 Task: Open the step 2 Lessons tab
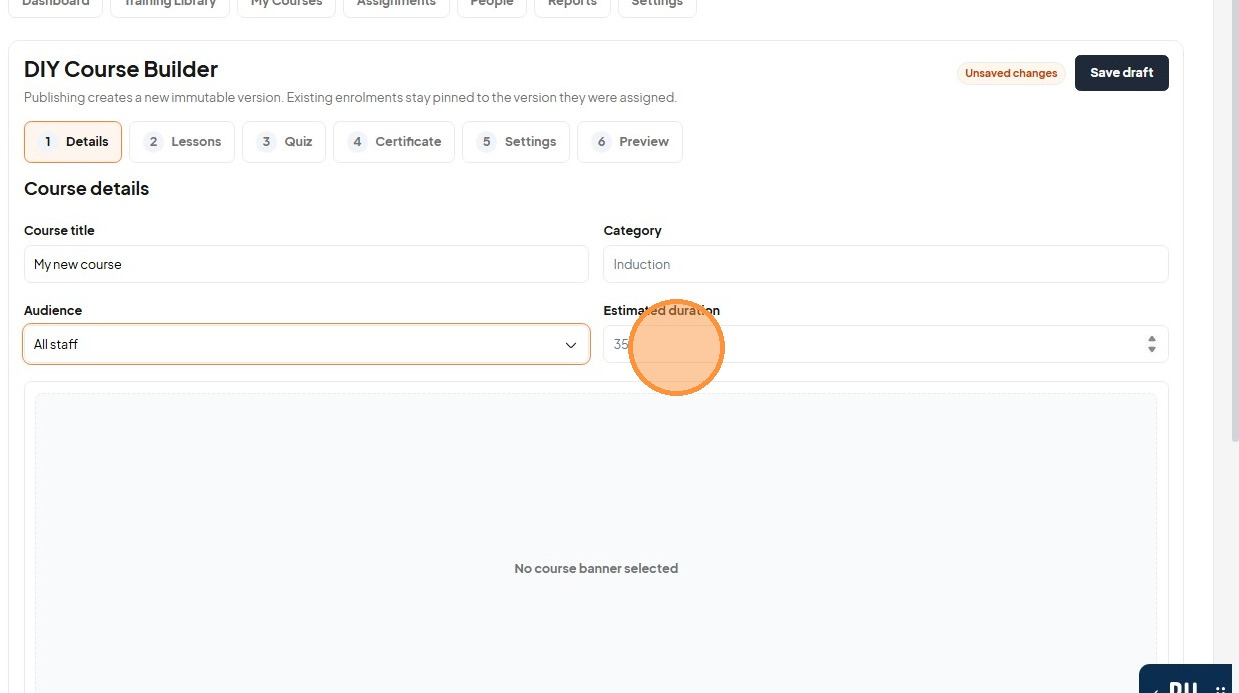[182, 142]
